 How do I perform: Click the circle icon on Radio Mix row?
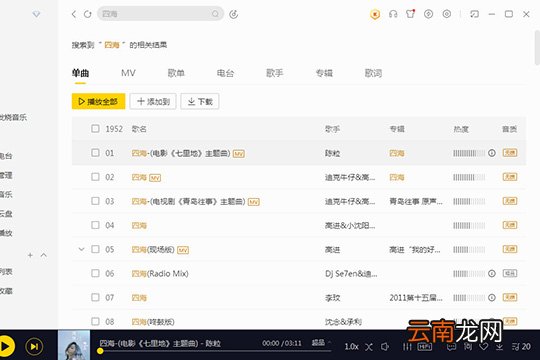coord(492,273)
